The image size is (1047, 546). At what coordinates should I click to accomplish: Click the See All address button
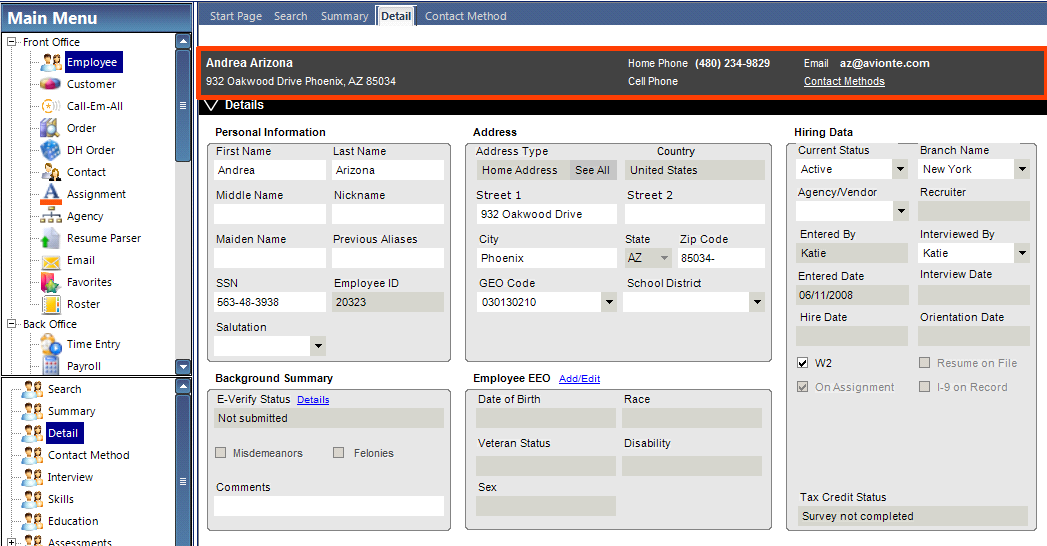click(x=592, y=170)
